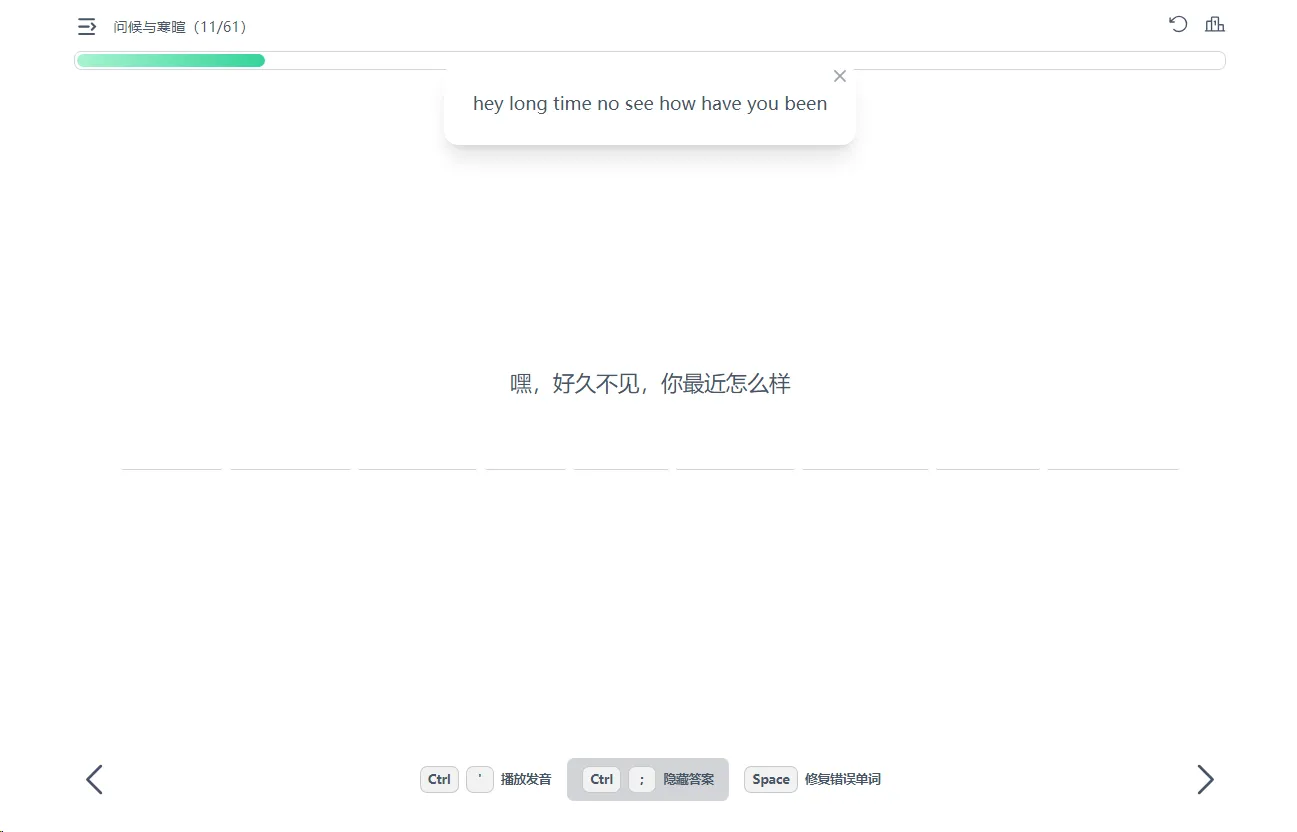Open the course list menu icon

(x=87, y=27)
